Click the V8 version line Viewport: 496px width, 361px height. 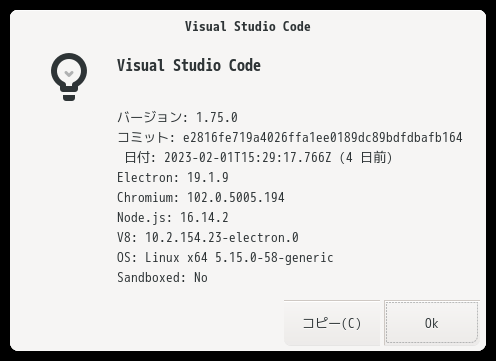coord(208,237)
